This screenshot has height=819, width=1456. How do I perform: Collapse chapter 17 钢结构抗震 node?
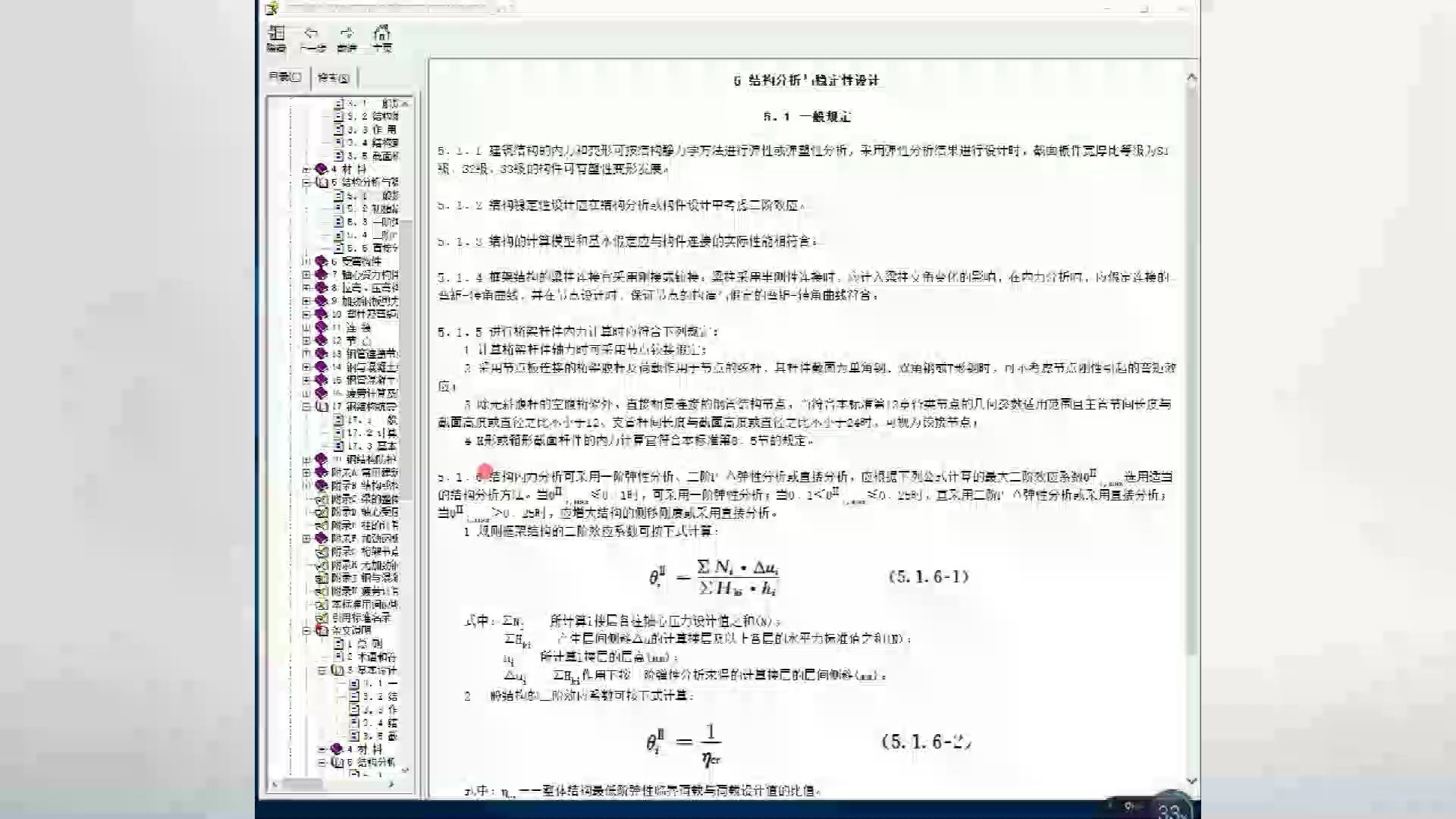pos(306,406)
